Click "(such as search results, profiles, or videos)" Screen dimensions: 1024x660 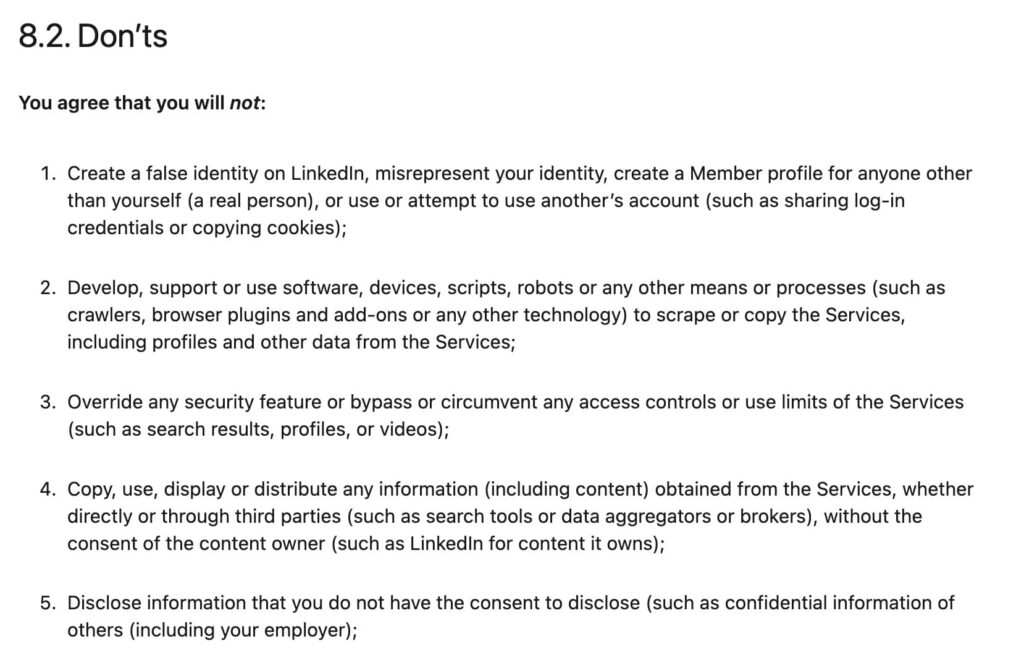256,430
